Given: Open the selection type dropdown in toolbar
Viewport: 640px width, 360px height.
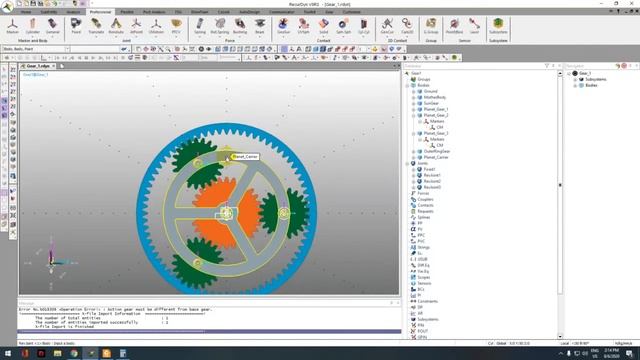Looking at the screenshot, I should (67, 49).
